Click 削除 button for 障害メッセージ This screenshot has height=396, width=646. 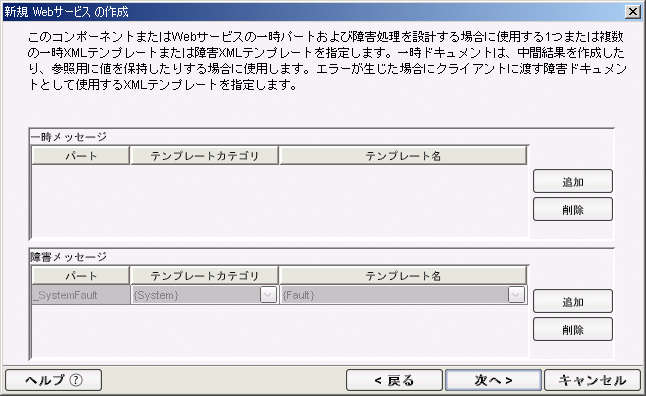coord(573,329)
